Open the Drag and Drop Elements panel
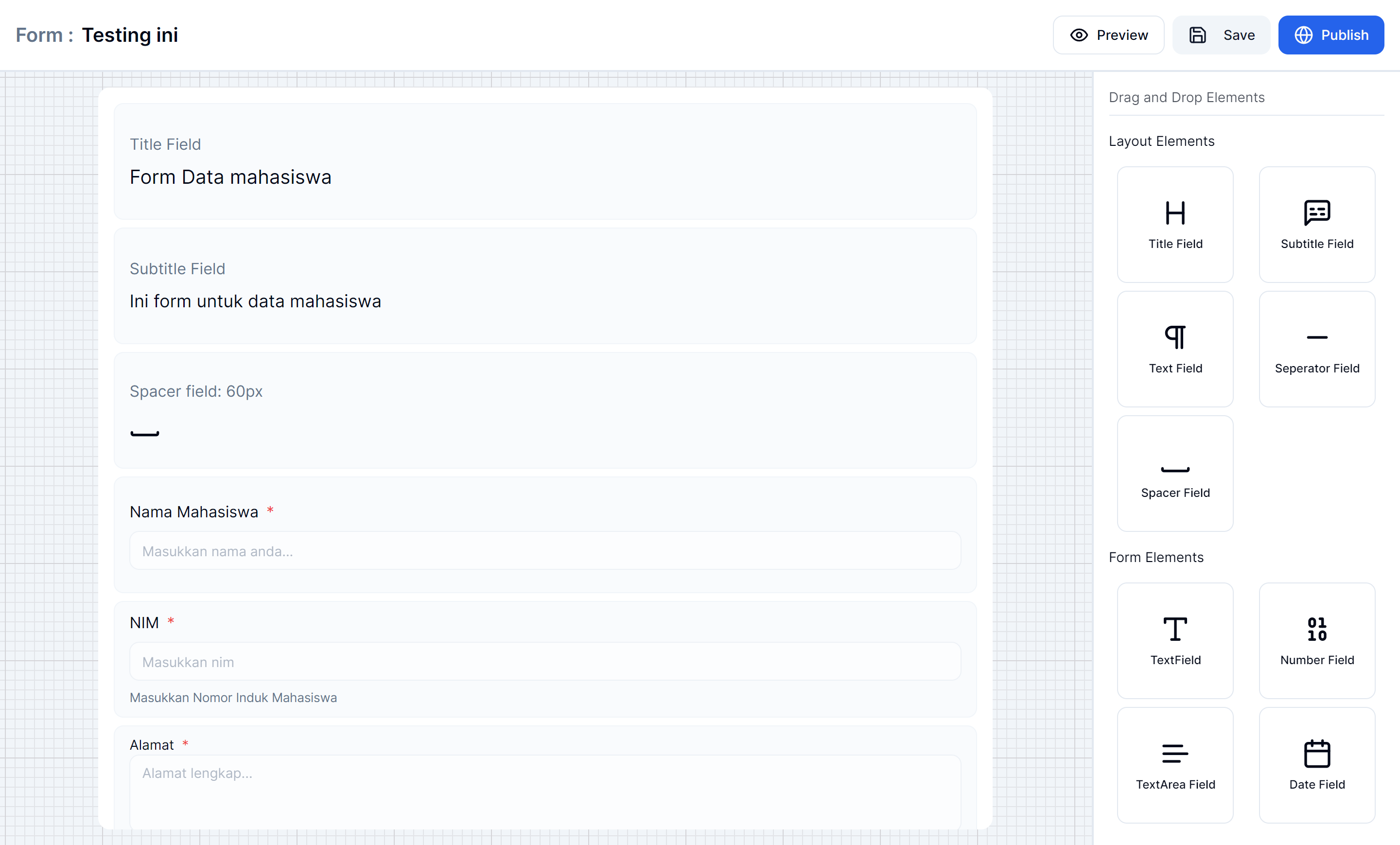Image resolution: width=1400 pixels, height=845 pixels. [1187, 97]
